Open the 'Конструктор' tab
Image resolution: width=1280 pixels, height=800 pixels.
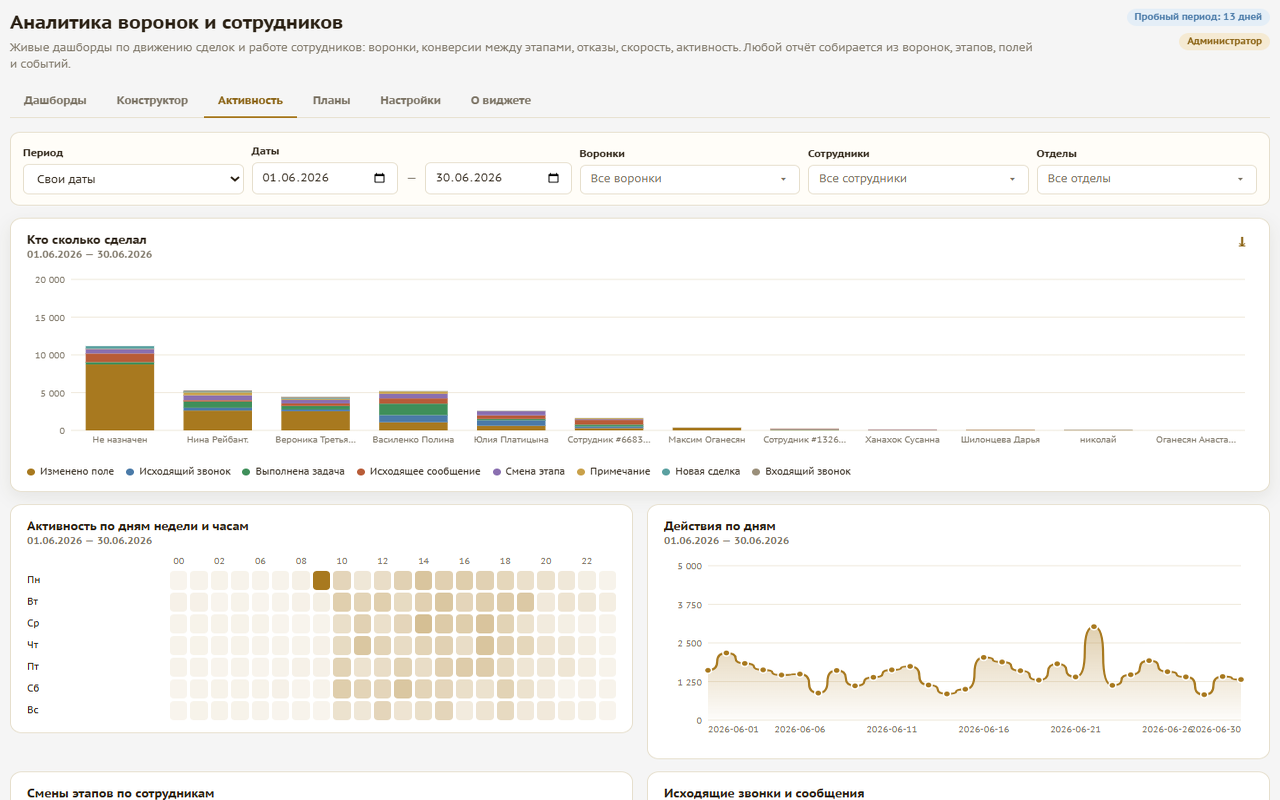pos(152,100)
